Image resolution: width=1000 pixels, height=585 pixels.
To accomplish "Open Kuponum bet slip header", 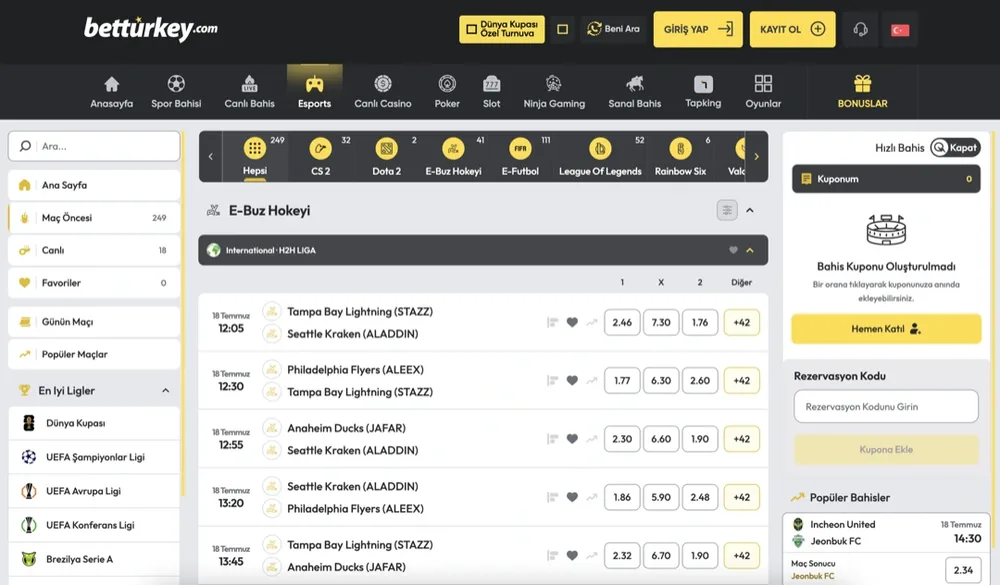I will [x=886, y=179].
